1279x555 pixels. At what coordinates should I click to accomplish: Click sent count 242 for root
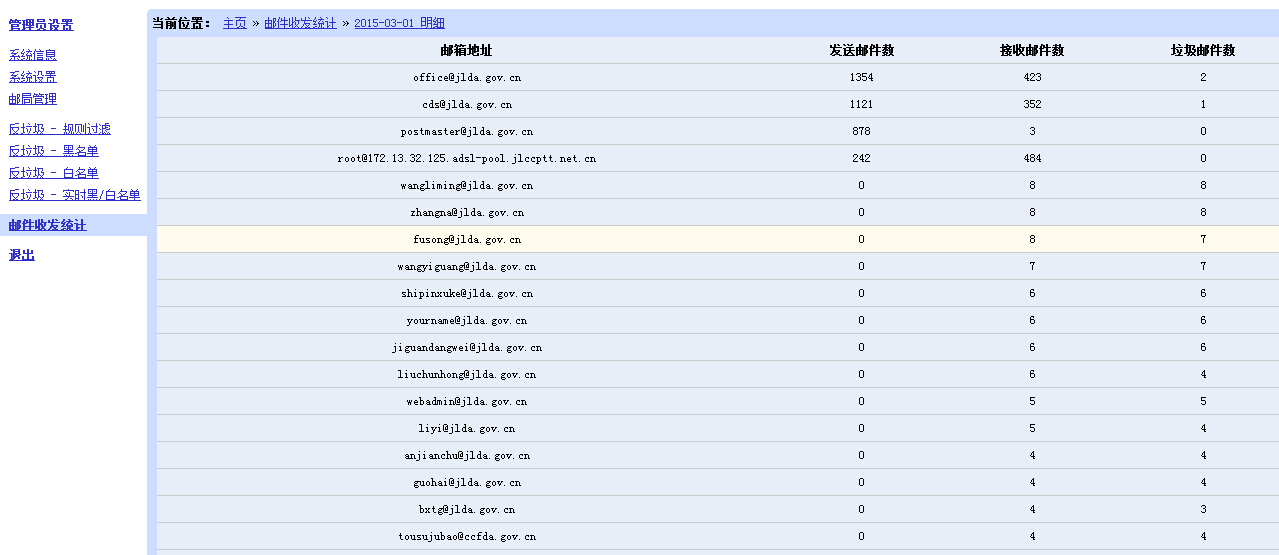point(861,159)
